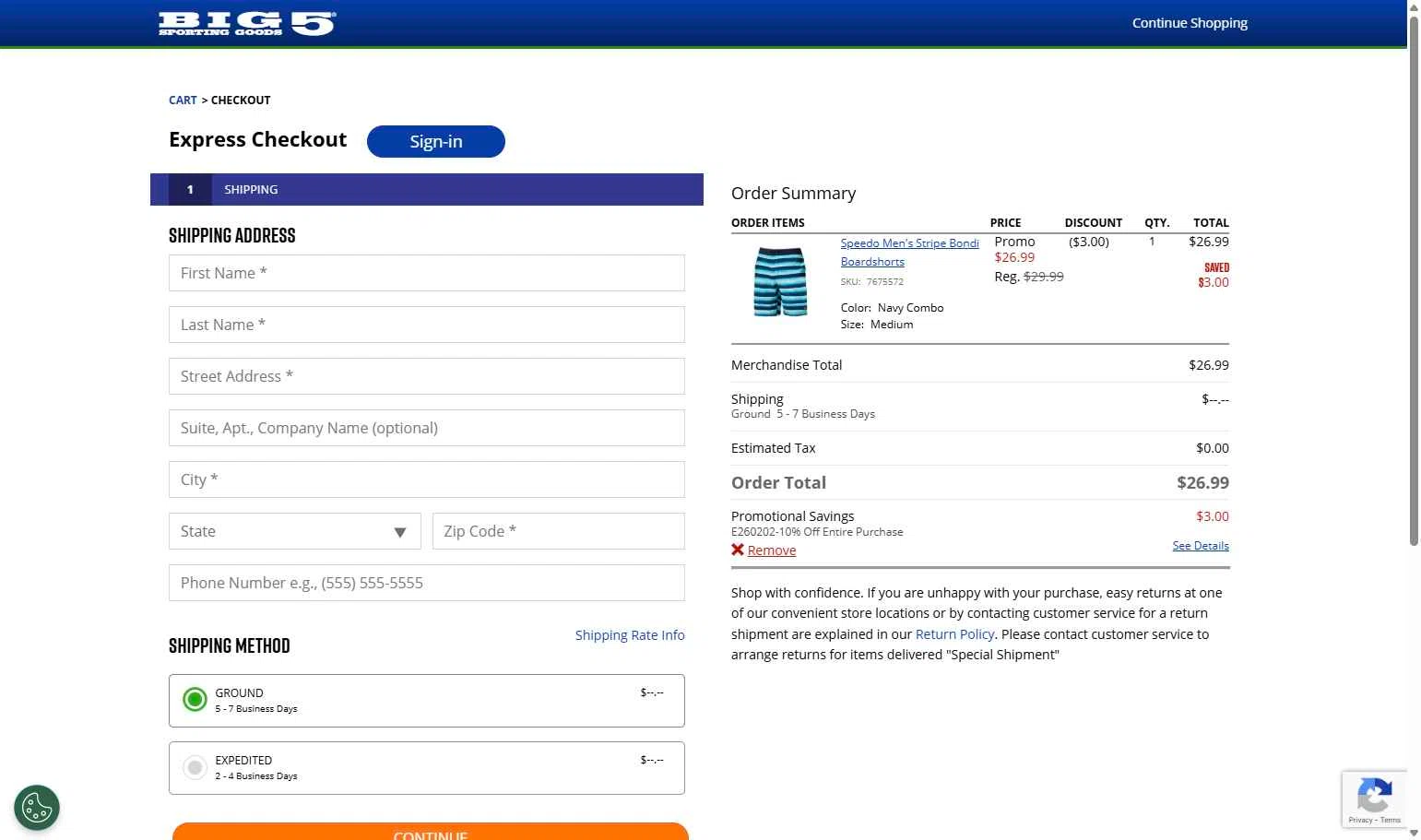Click the orange Continue button
This screenshot has width=1421, height=840.
(x=431, y=831)
